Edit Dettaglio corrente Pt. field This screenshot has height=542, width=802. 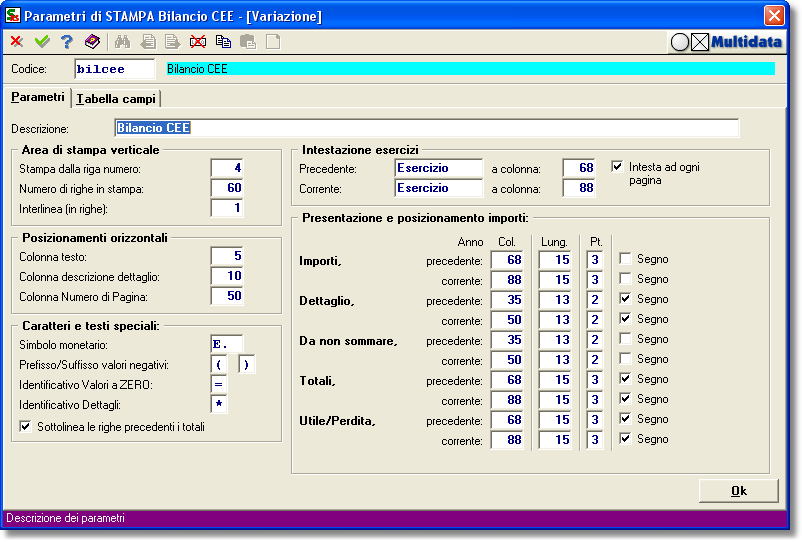coord(594,320)
